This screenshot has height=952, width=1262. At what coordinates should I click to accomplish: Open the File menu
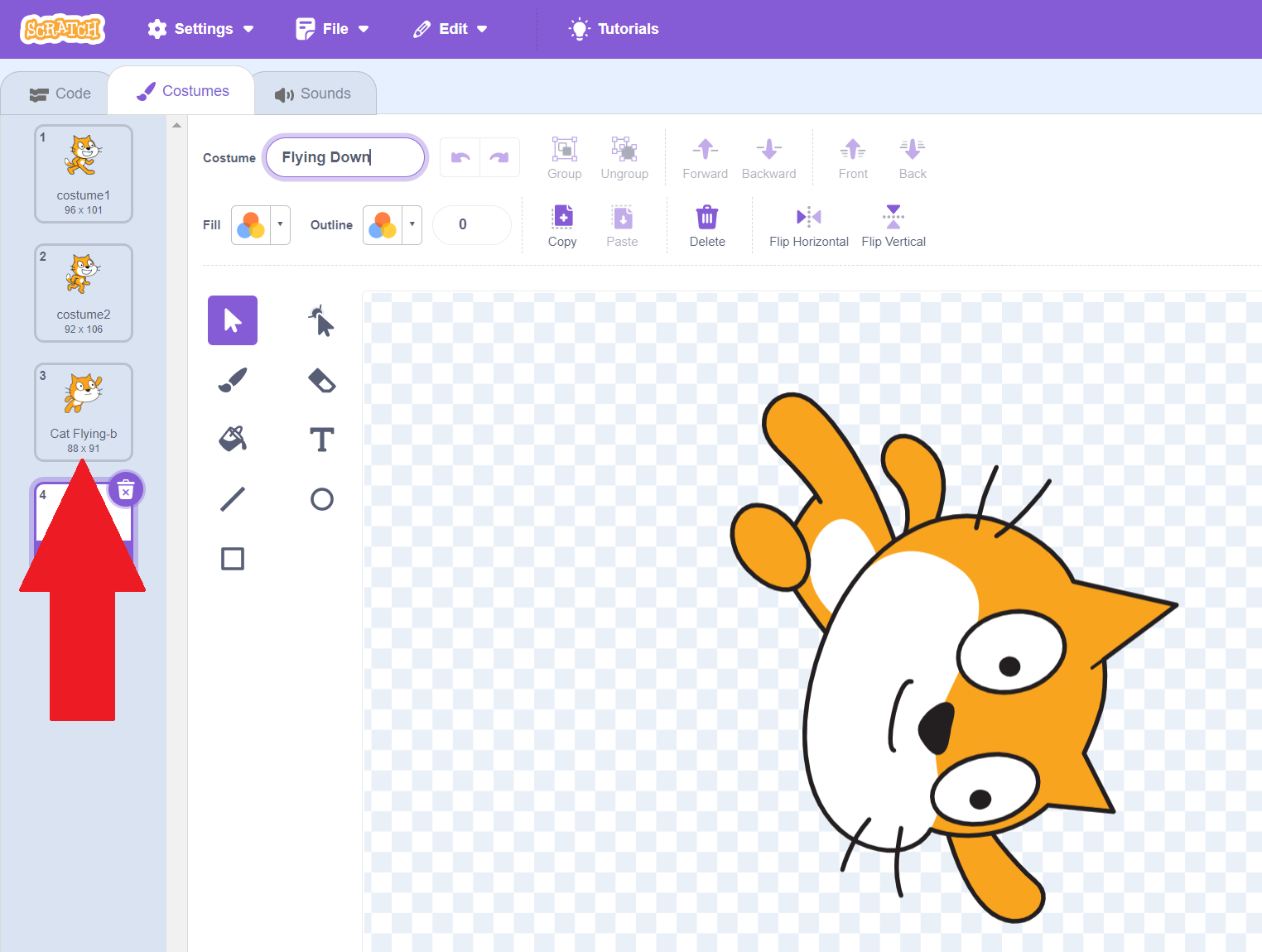(x=332, y=29)
